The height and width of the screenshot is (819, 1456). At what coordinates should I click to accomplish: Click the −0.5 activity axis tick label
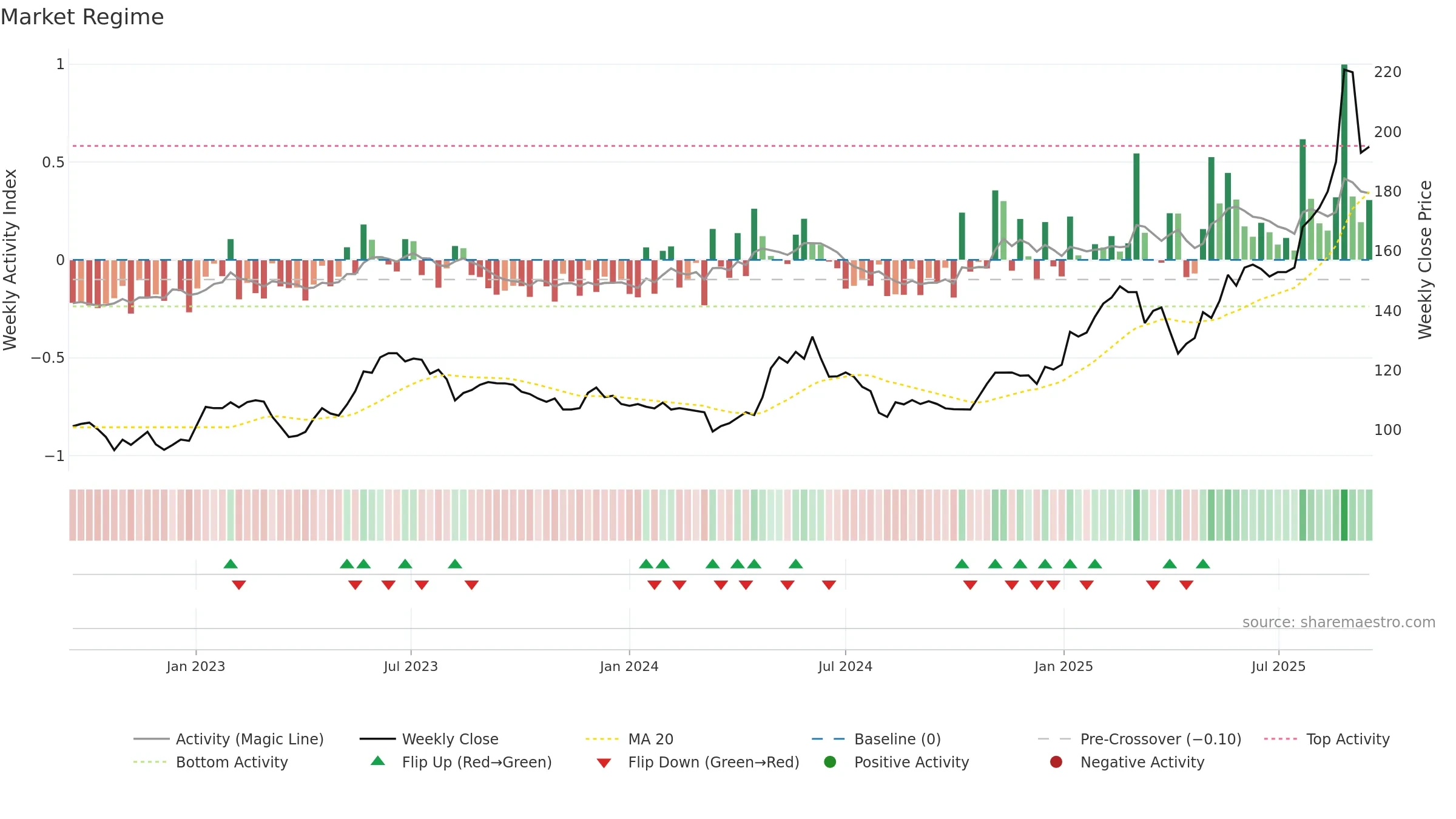click(48, 357)
